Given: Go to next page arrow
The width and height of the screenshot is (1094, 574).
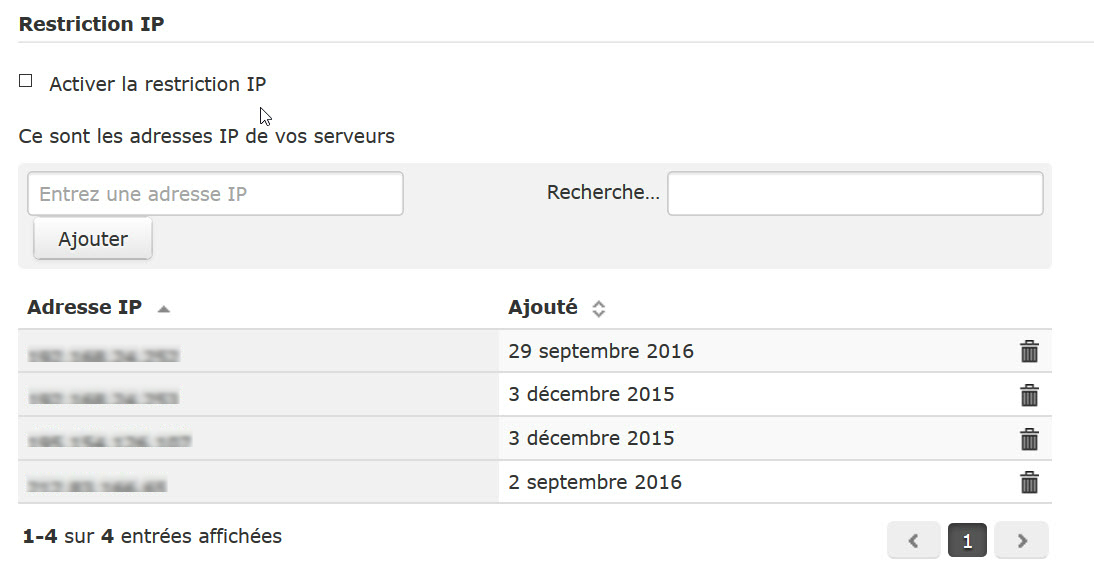Looking at the screenshot, I should [x=1021, y=540].
